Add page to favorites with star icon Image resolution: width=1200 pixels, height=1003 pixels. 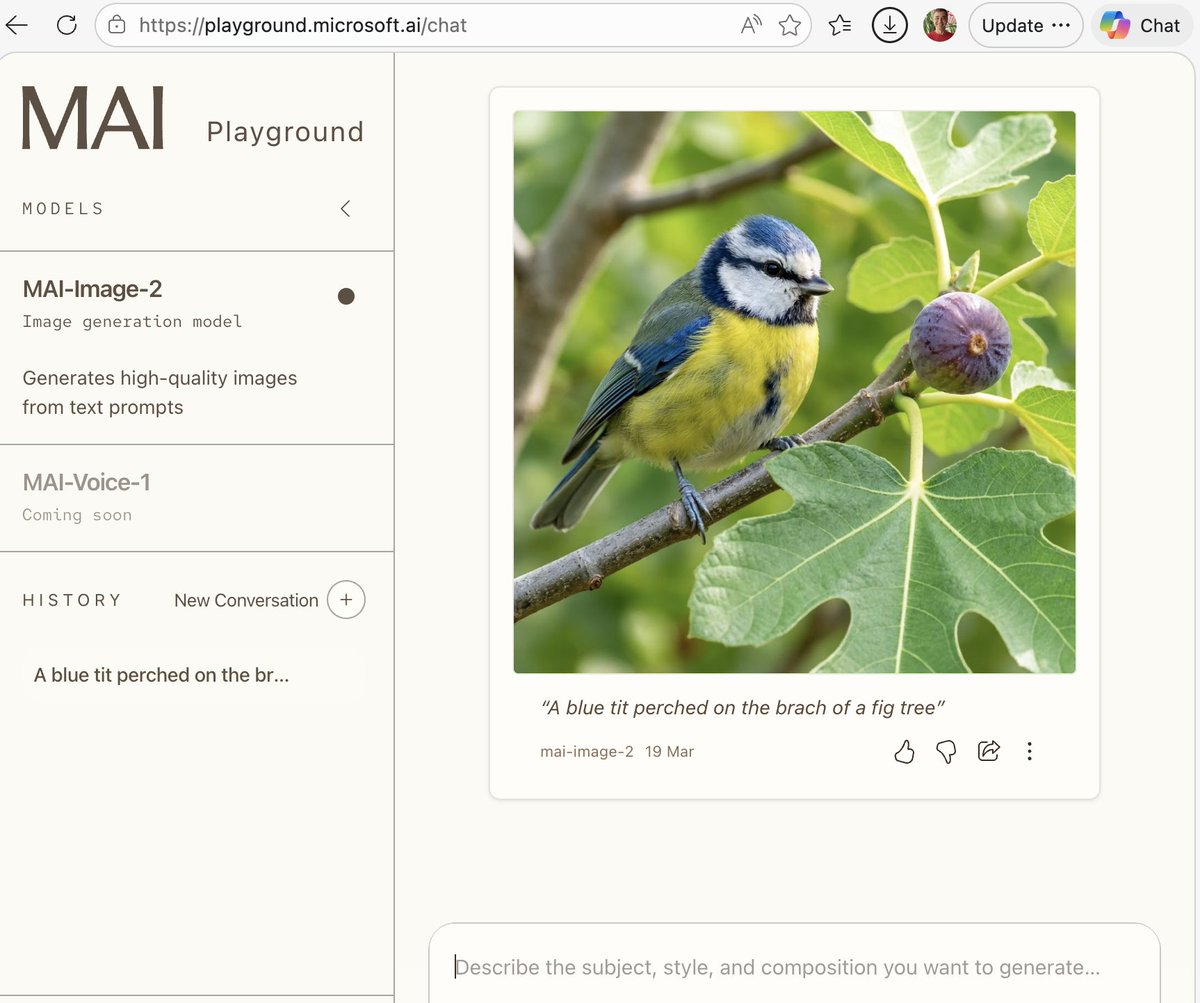pos(790,26)
